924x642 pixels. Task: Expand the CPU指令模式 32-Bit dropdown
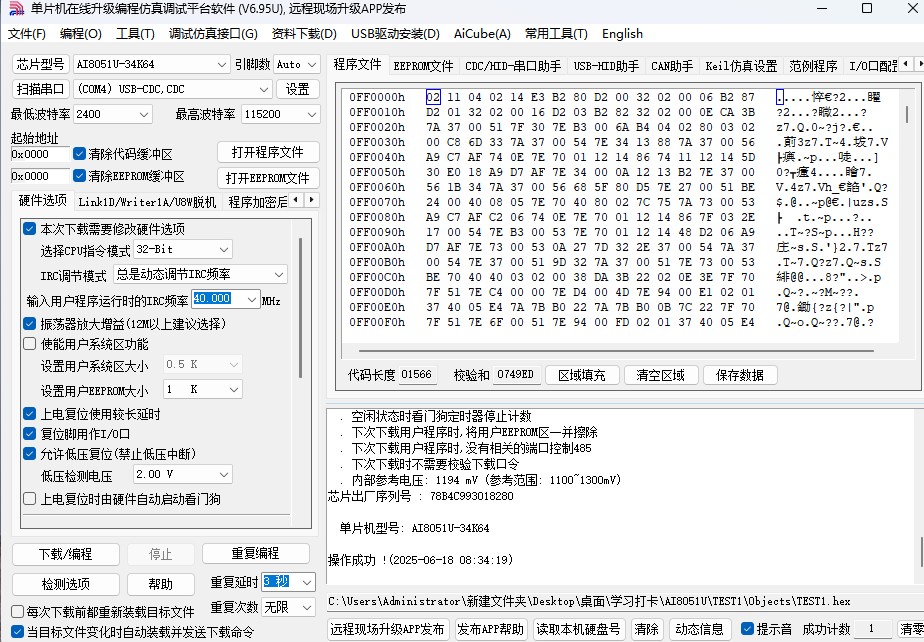click(x=224, y=249)
